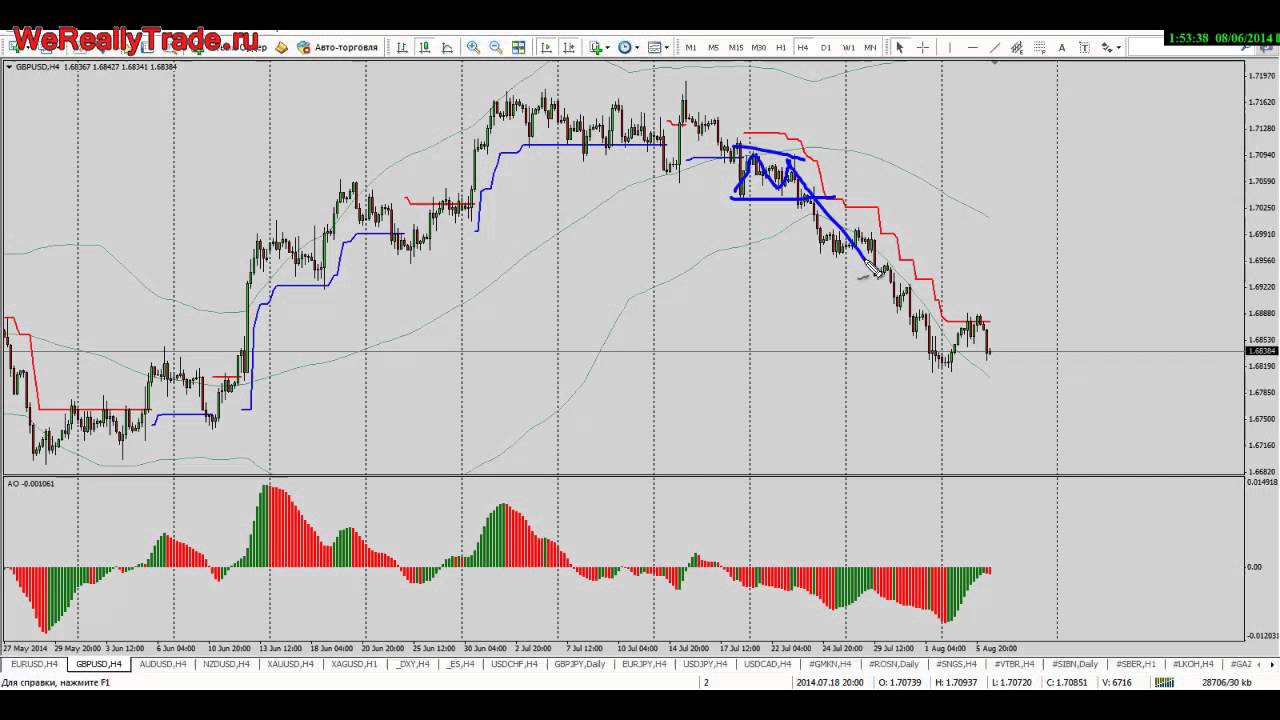The width and height of the screenshot is (1280, 720).
Task: Open the #SIBN,Daily chart tab
Action: 1075,664
